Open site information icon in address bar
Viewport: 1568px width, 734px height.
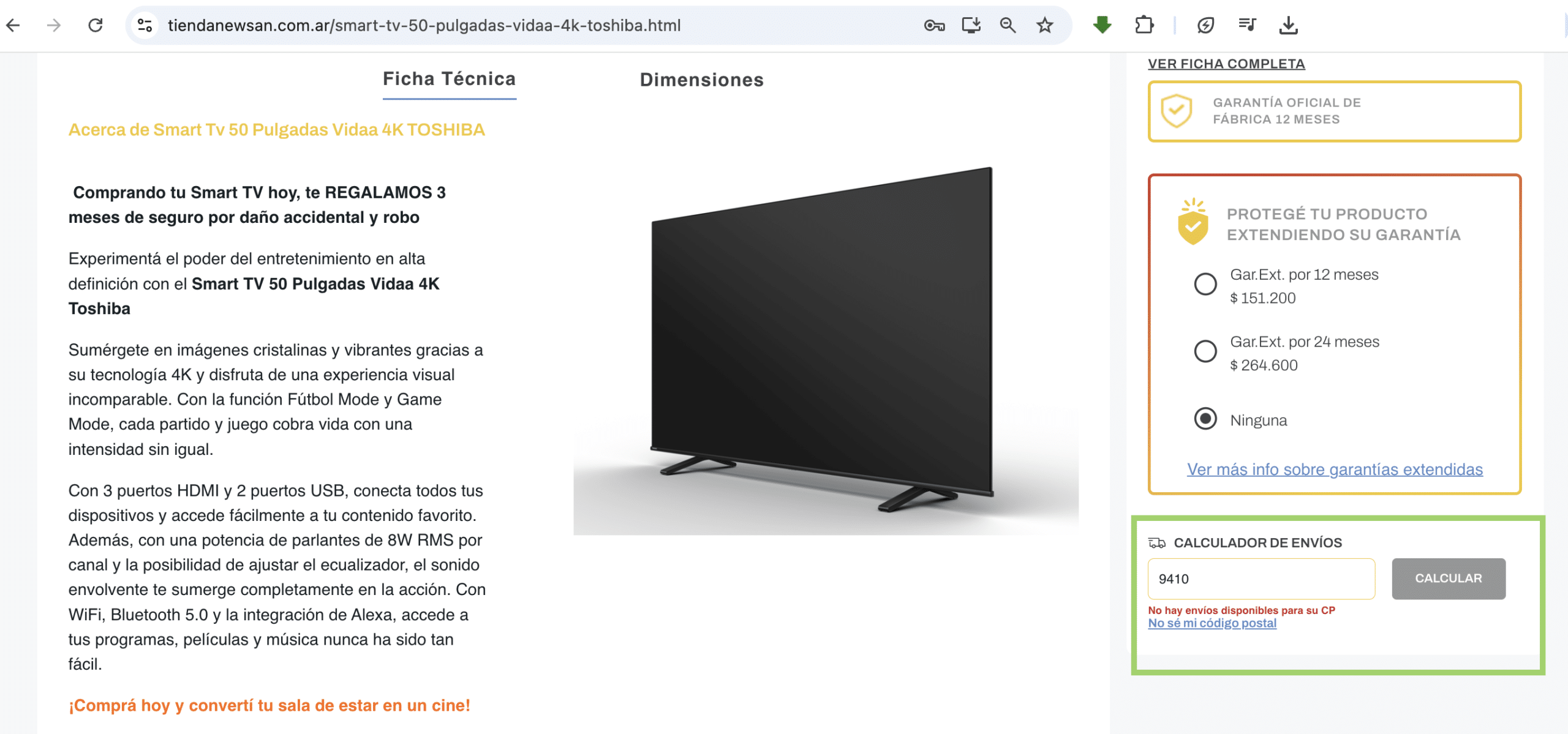(x=145, y=25)
